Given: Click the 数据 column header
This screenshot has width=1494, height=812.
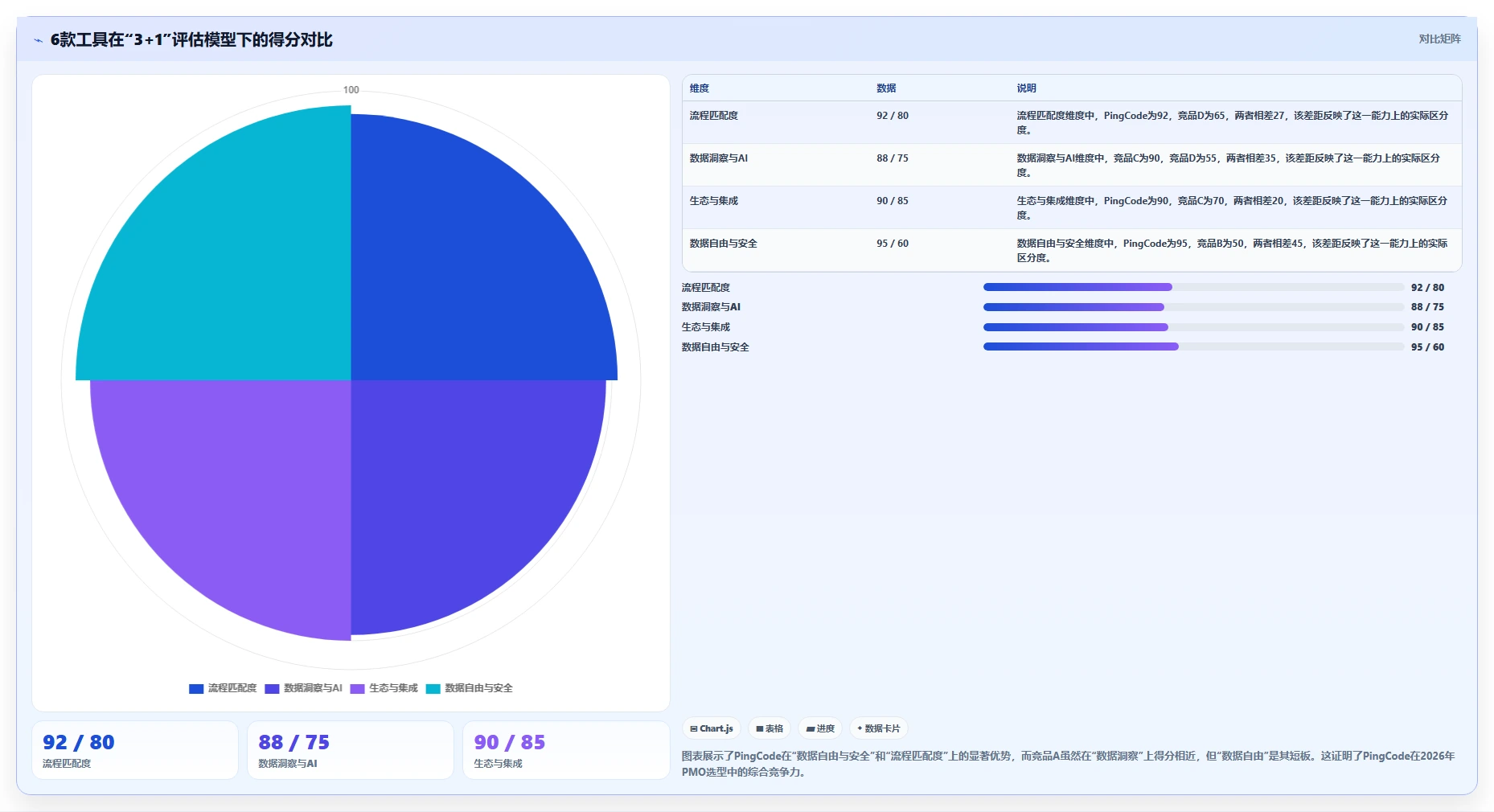Looking at the screenshot, I should (886, 88).
